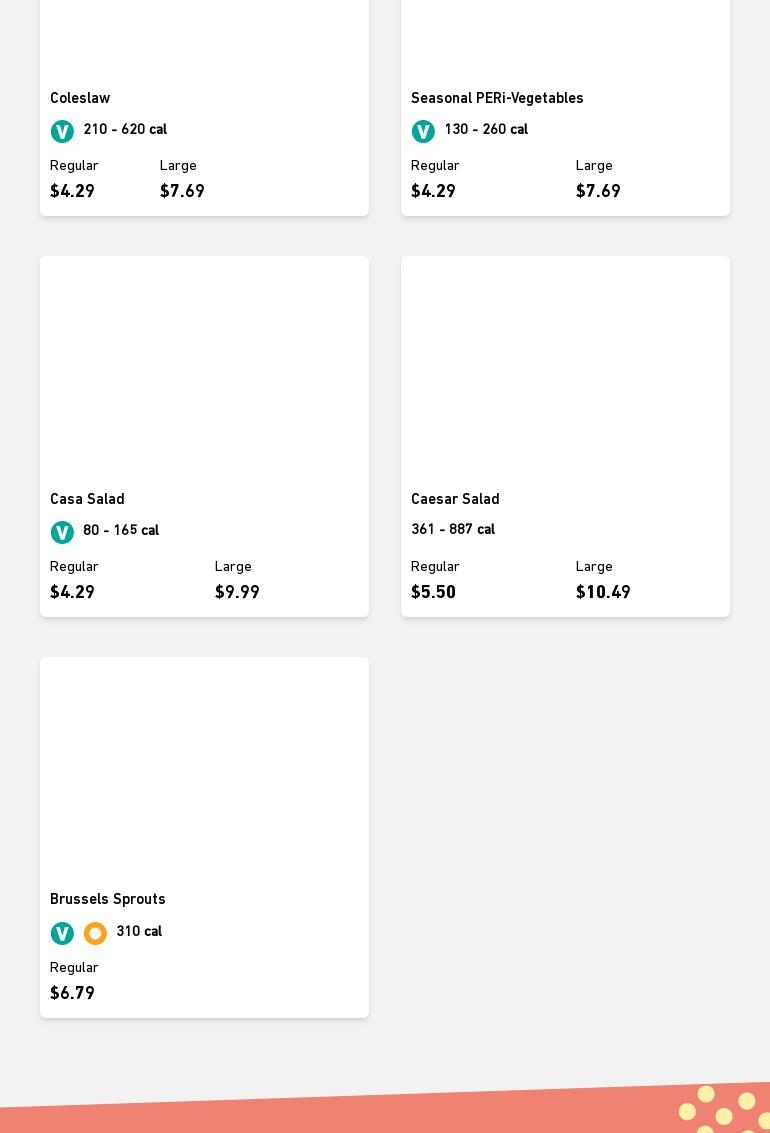Open the Coleslaw item title
Screen dimensions: 770x1133
tap(80, 98)
